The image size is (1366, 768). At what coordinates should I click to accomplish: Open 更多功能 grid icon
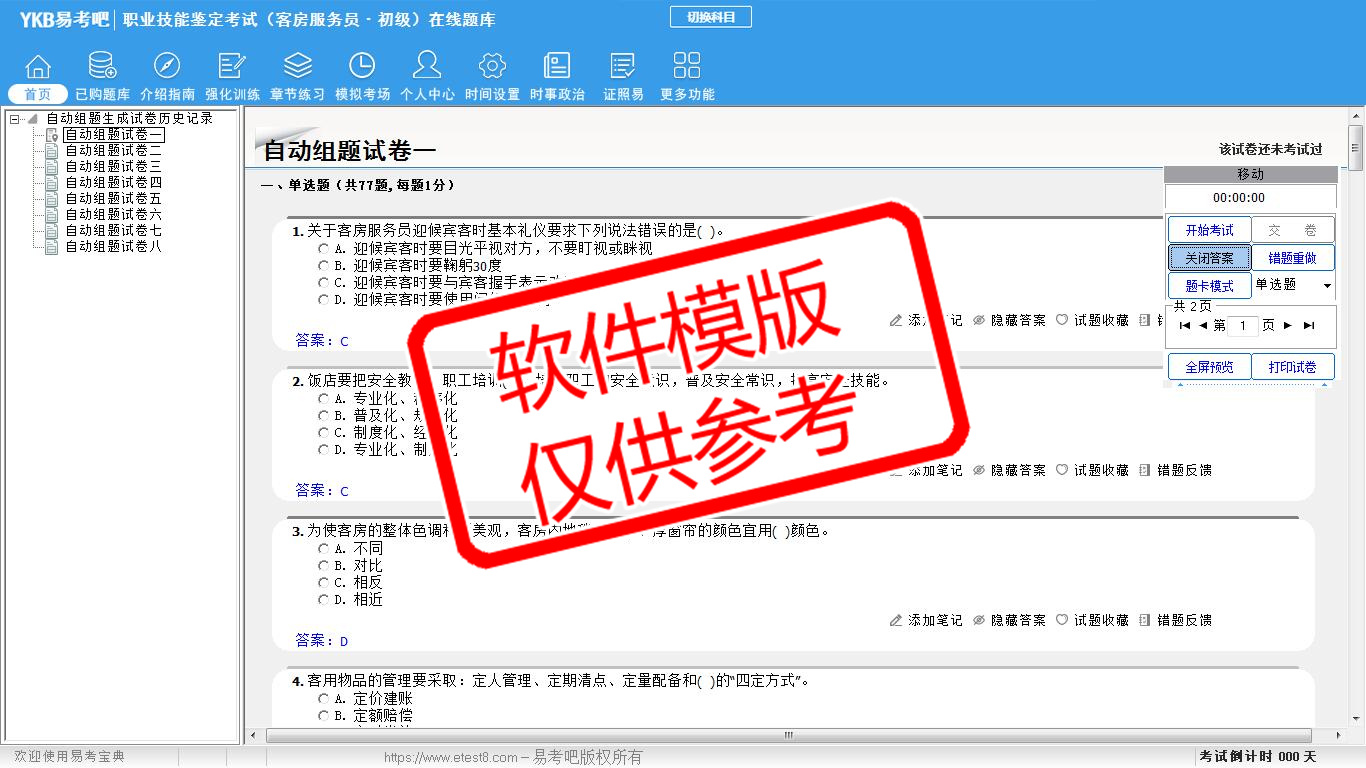click(x=687, y=67)
